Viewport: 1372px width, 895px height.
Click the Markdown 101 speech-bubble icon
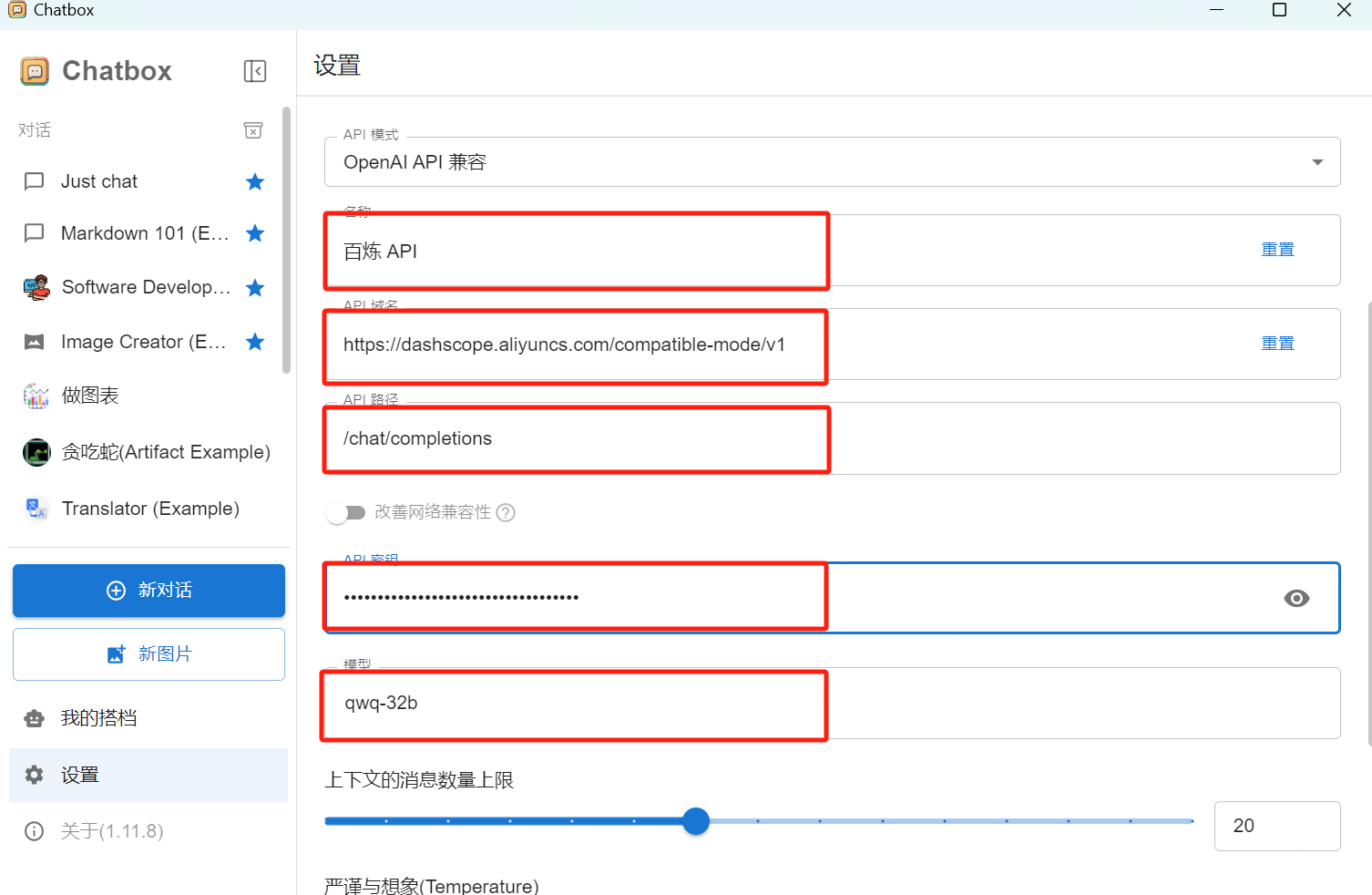click(x=35, y=233)
